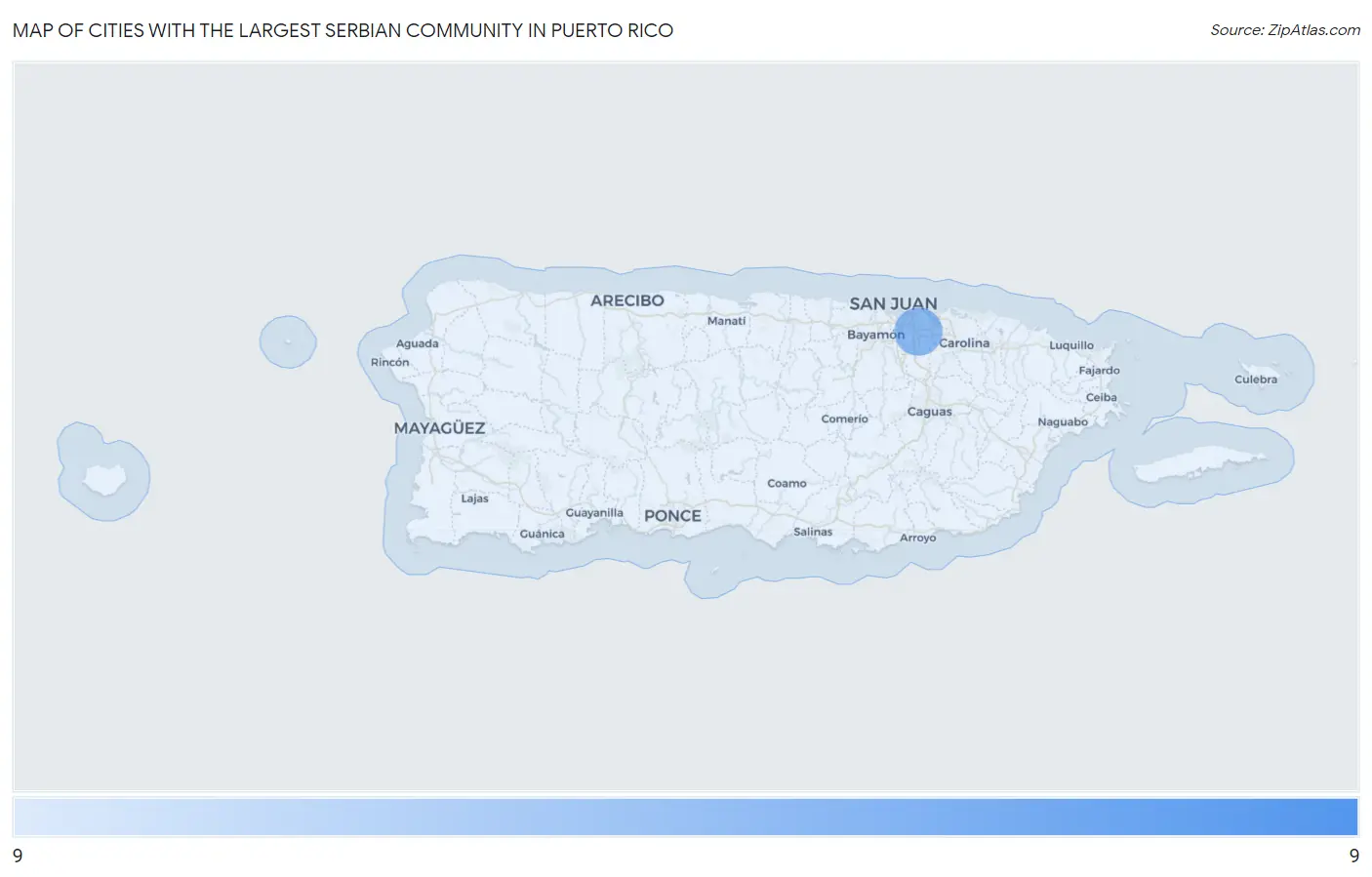The height and width of the screenshot is (877, 1372).
Task: Click the map title heading text
Action: (343, 30)
